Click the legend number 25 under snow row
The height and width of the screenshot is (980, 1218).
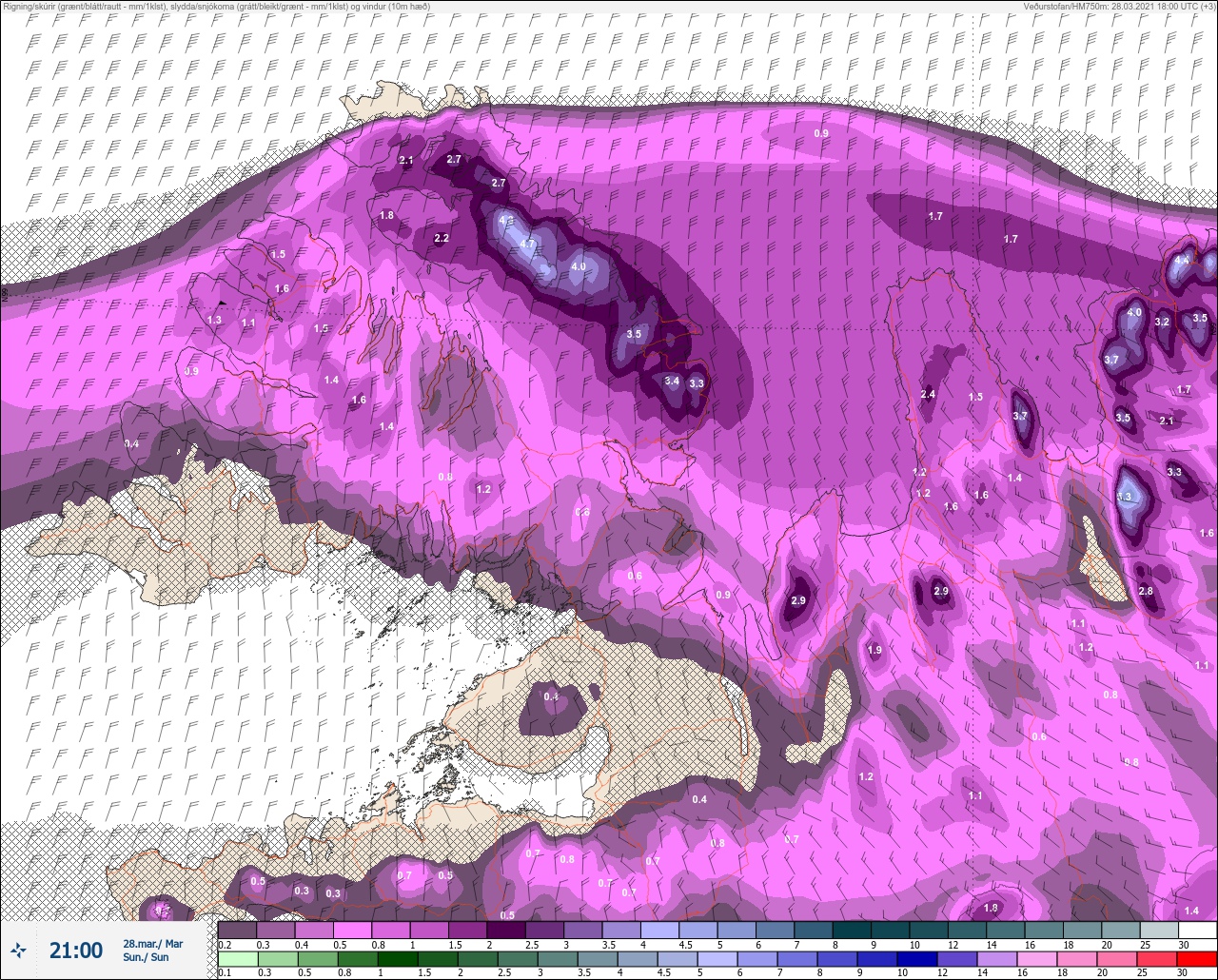tap(1146, 945)
